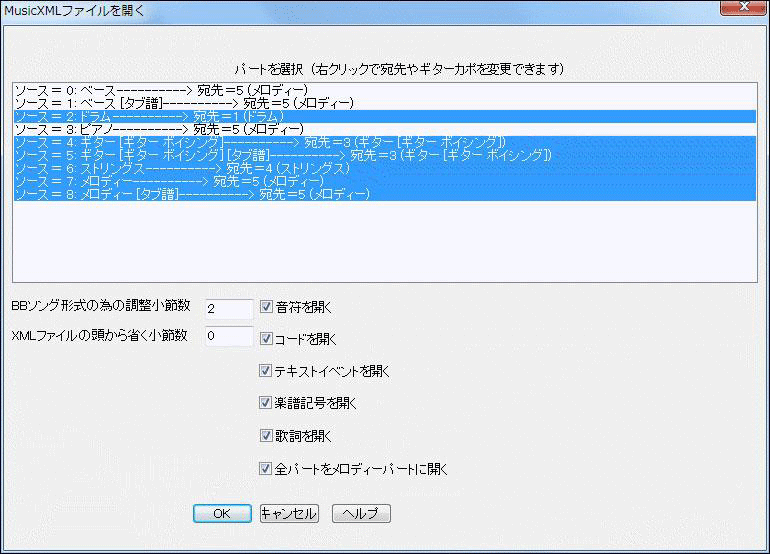Click the BBソング形式の為の調整小節数 field

click(x=229, y=308)
